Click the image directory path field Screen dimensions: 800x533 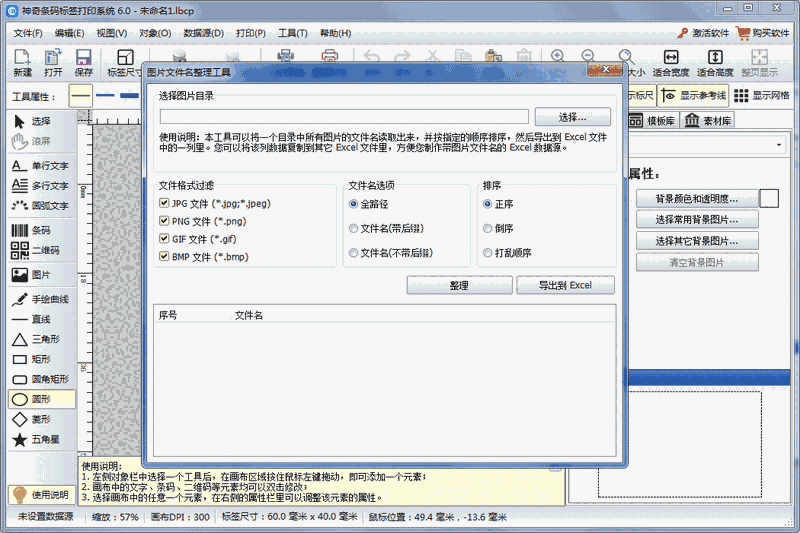pyautogui.click(x=344, y=117)
